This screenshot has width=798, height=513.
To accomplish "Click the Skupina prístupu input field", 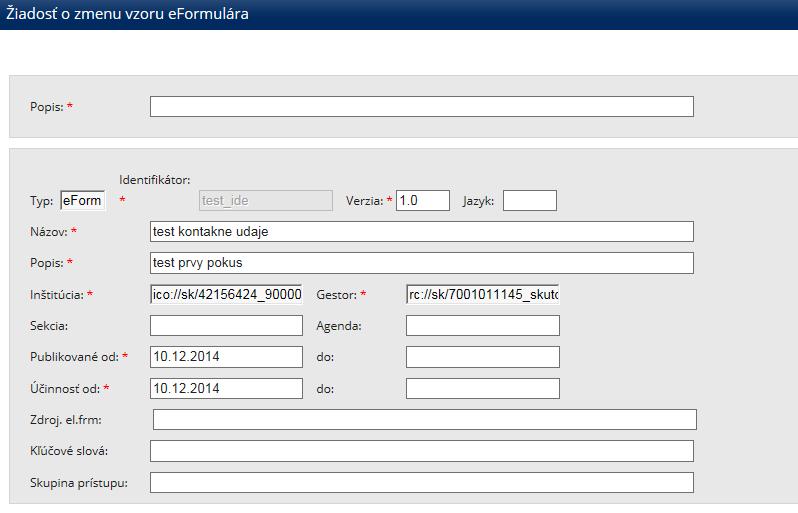I will tap(421, 482).
